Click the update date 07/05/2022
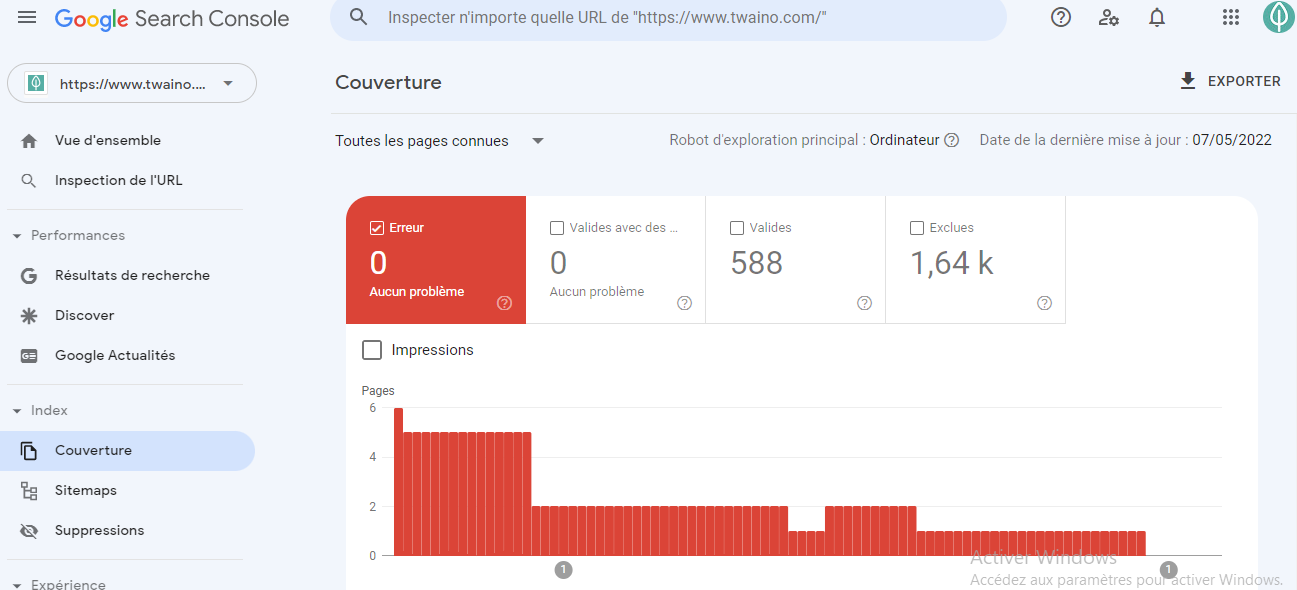Viewport: 1297px width, 590px height. pyautogui.click(x=1232, y=140)
